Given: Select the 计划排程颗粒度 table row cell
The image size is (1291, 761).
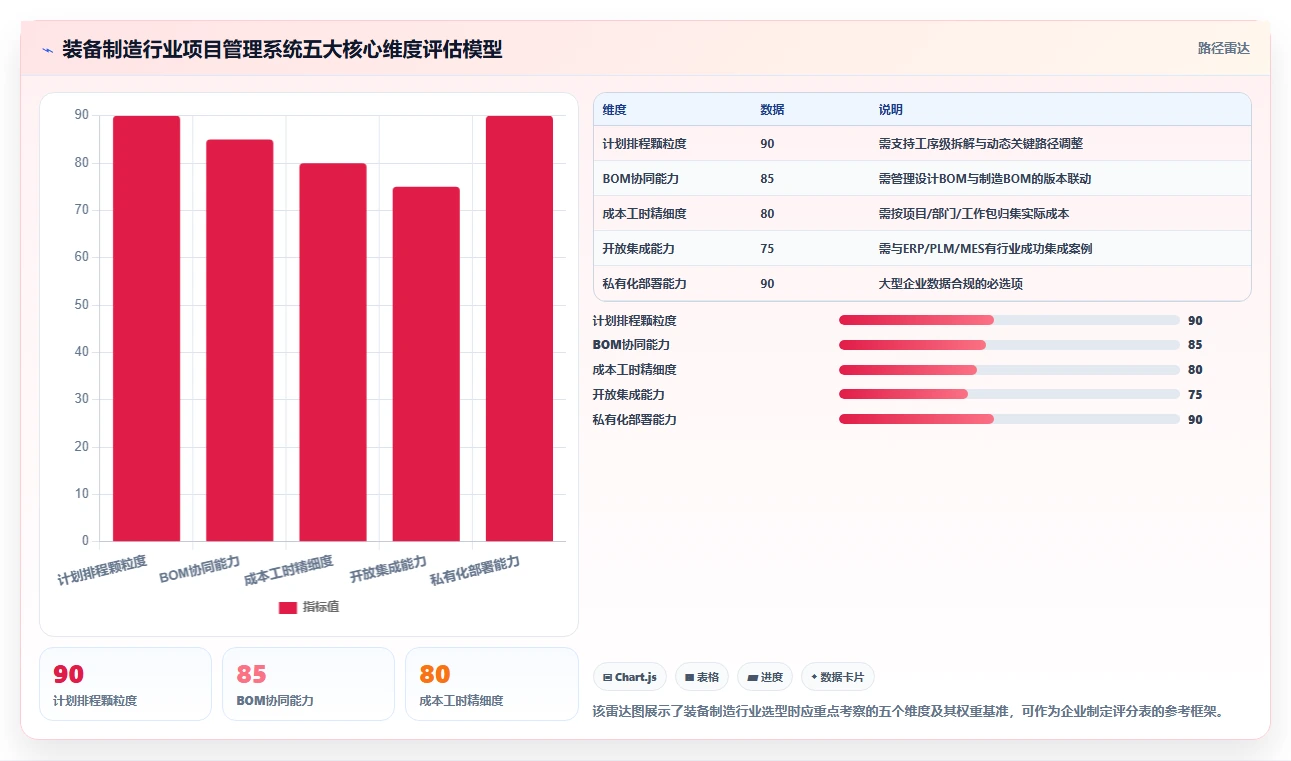Looking at the screenshot, I should click(644, 144).
